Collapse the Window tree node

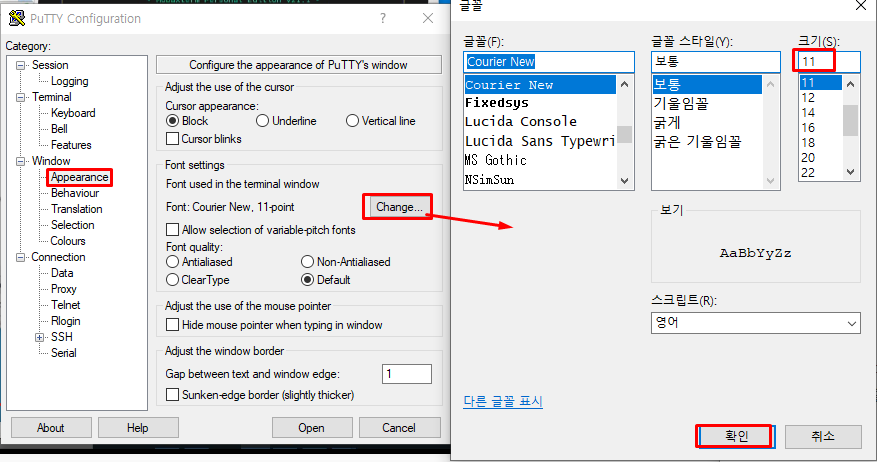coord(21,161)
